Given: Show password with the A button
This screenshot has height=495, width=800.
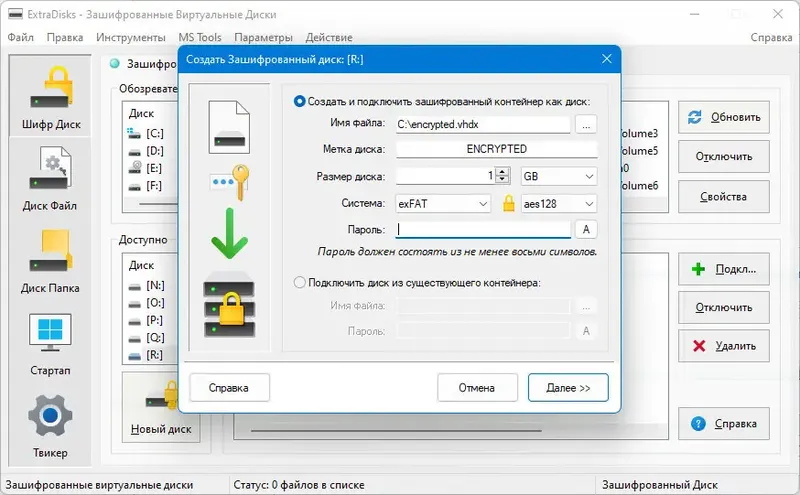Looking at the screenshot, I should pos(586,230).
